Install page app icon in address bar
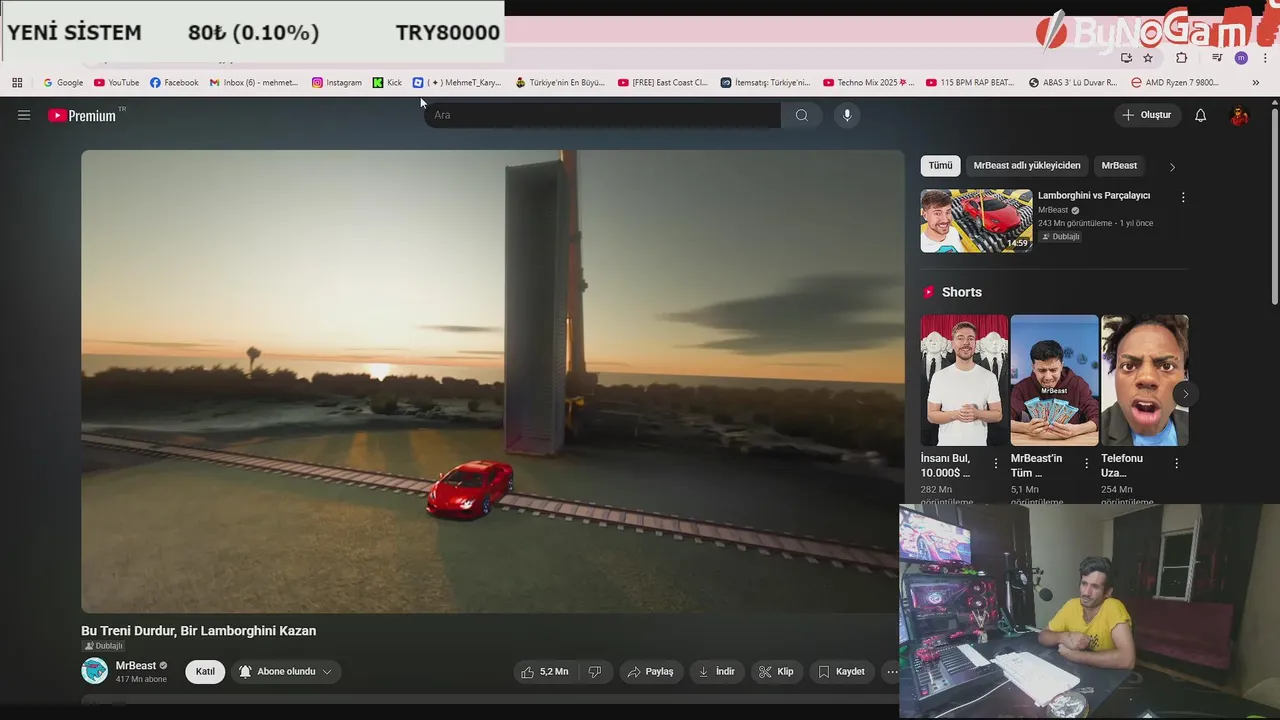 tap(1126, 58)
